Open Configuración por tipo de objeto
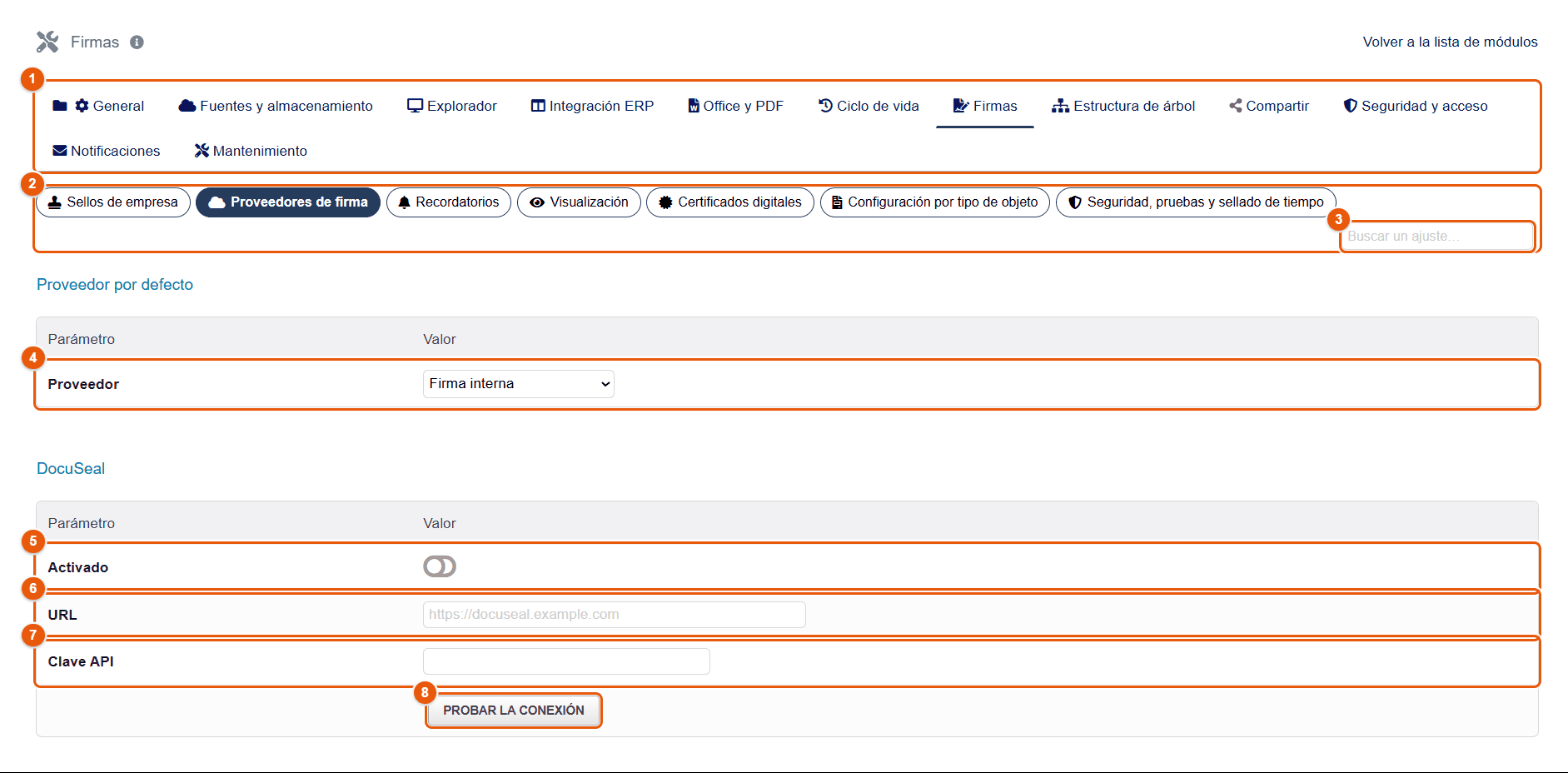The height and width of the screenshot is (773, 1568). [x=935, y=202]
